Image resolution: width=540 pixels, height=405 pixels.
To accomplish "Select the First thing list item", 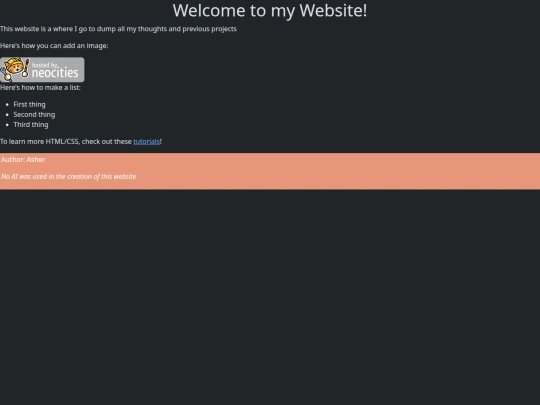I will tap(29, 104).
